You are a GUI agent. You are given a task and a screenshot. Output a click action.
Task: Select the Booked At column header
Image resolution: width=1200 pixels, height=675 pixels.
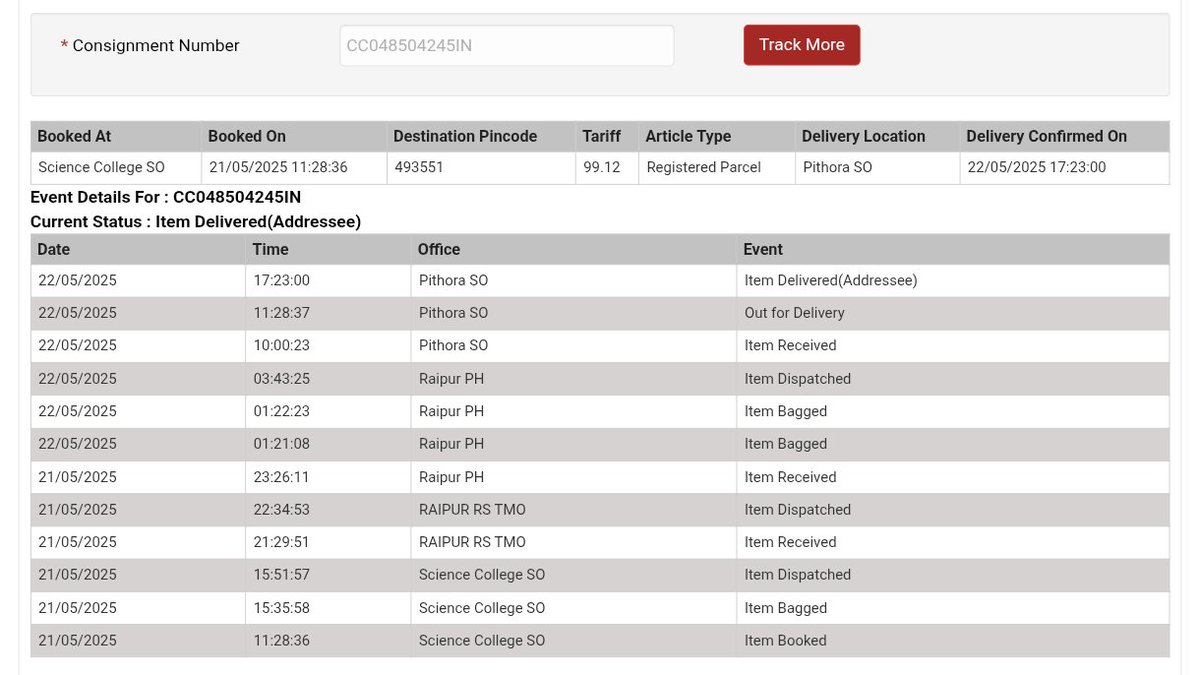pyautogui.click(x=115, y=136)
